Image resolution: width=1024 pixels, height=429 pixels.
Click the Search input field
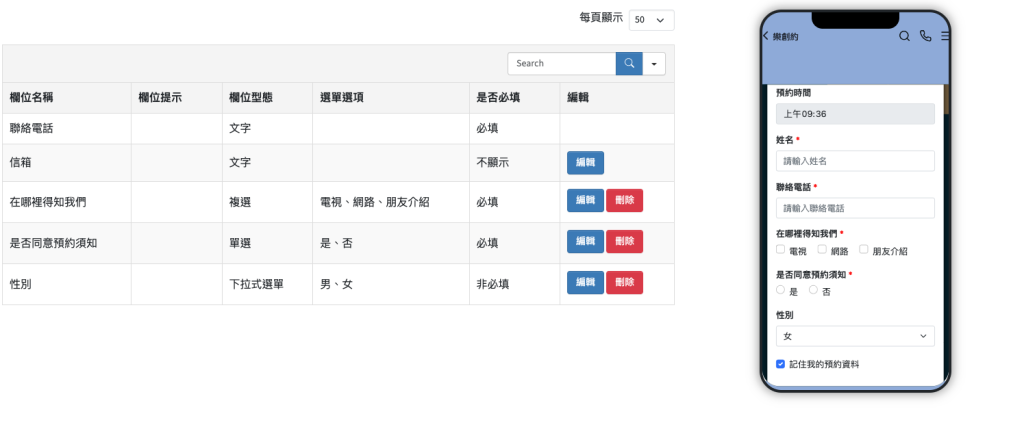pos(561,63)
